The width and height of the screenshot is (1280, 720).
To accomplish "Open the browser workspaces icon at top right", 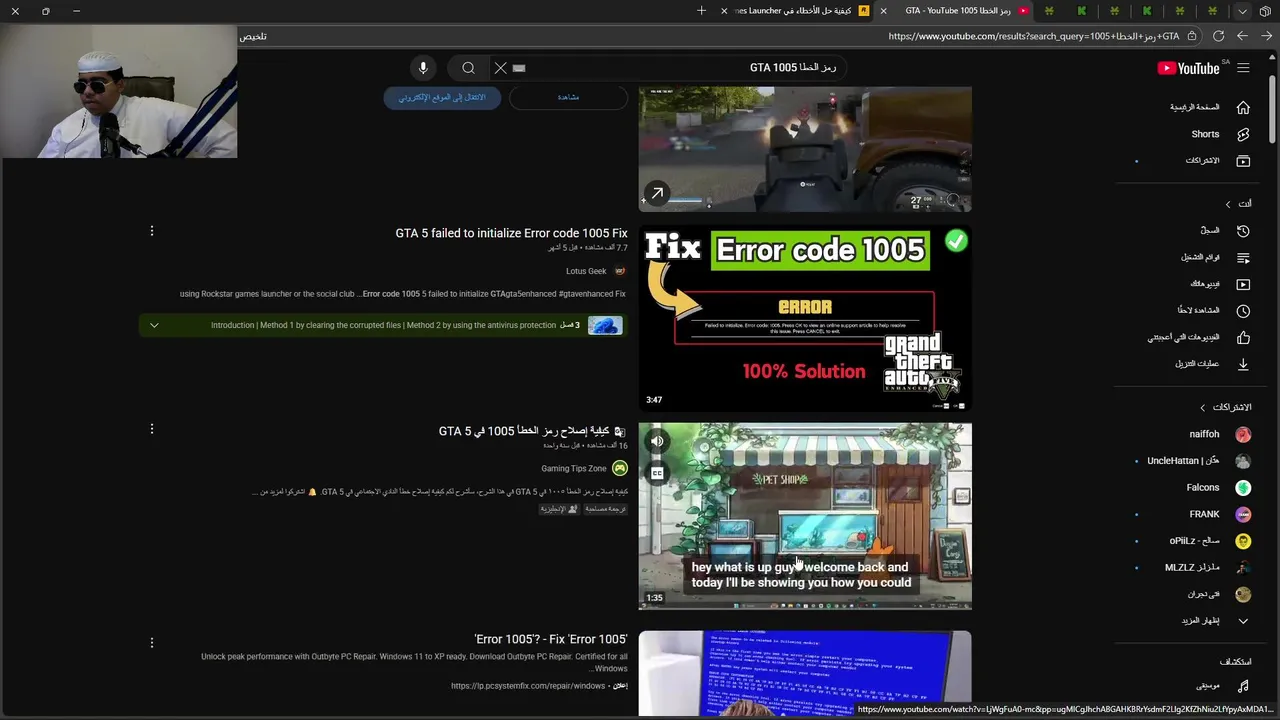I will [x=1265, y=11].
